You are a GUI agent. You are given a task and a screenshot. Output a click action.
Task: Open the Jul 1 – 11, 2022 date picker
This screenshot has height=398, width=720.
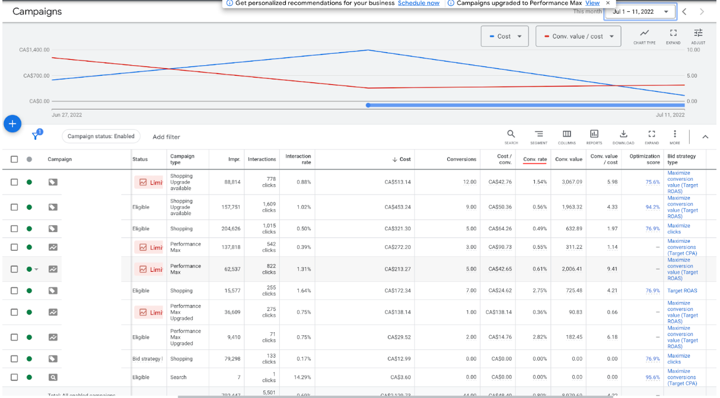[x=640, y=12]
